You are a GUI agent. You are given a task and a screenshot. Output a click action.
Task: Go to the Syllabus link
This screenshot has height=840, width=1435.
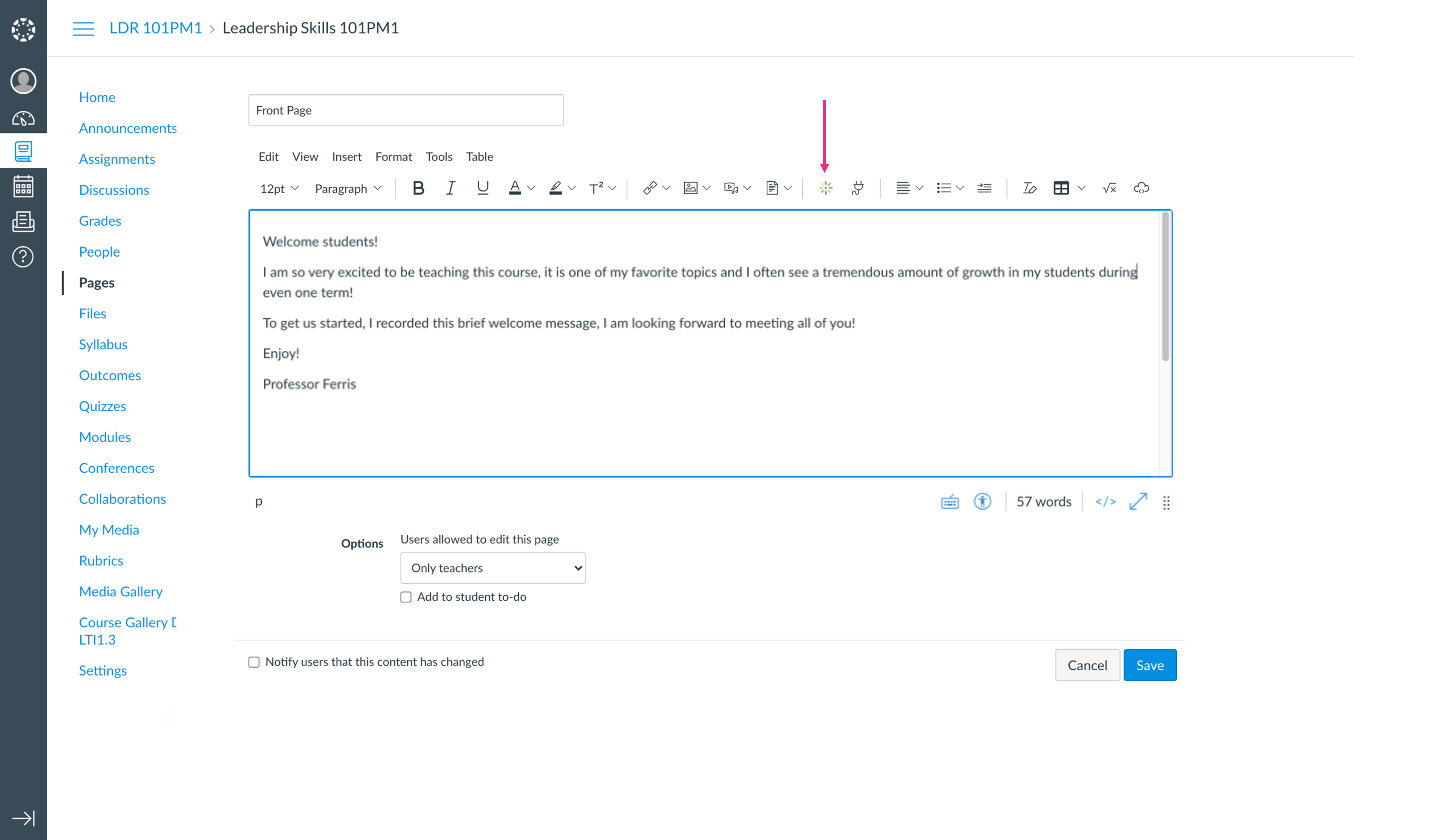tap(103, 344)
